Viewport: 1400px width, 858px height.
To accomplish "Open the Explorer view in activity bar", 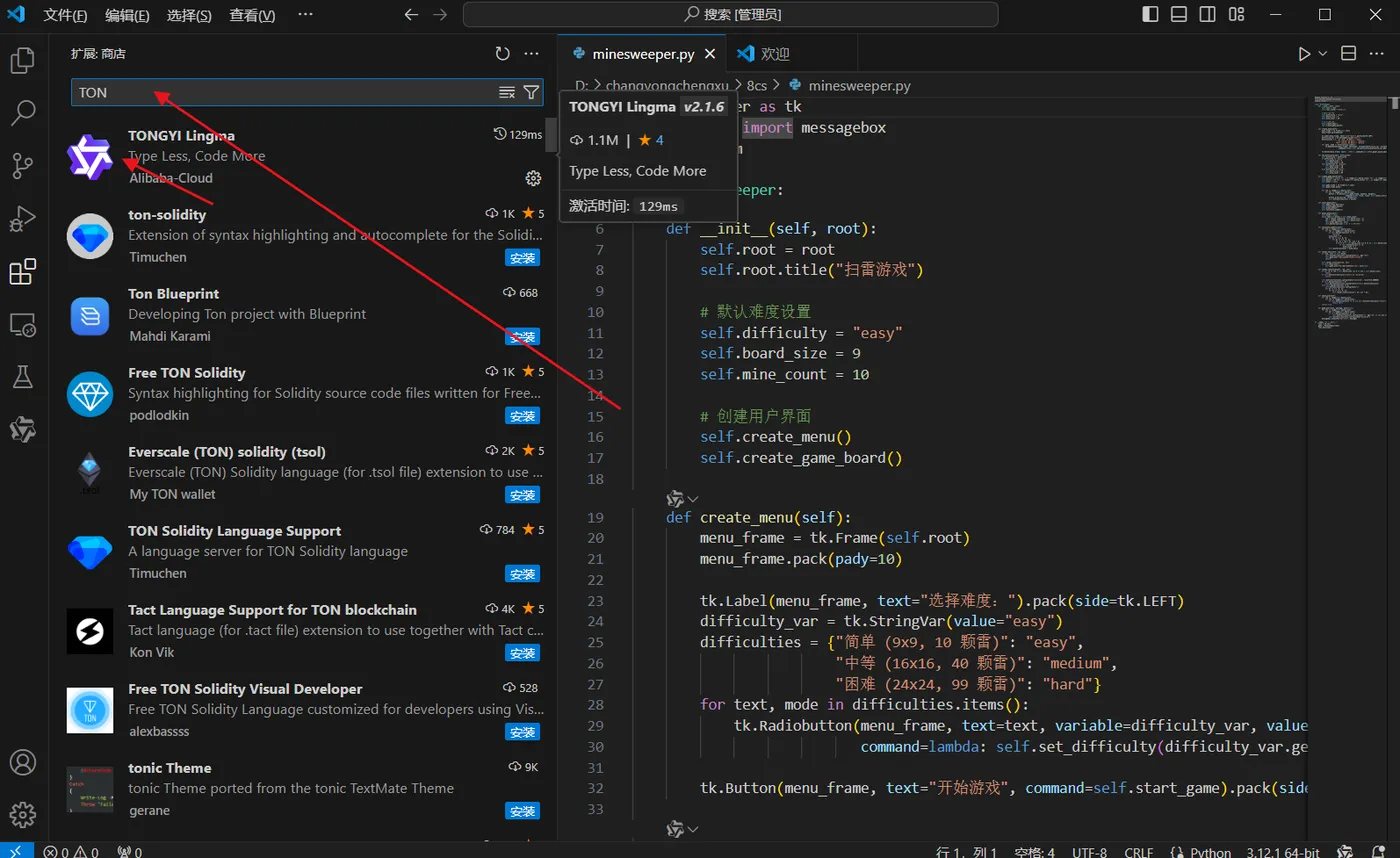I will coord(23,61).
